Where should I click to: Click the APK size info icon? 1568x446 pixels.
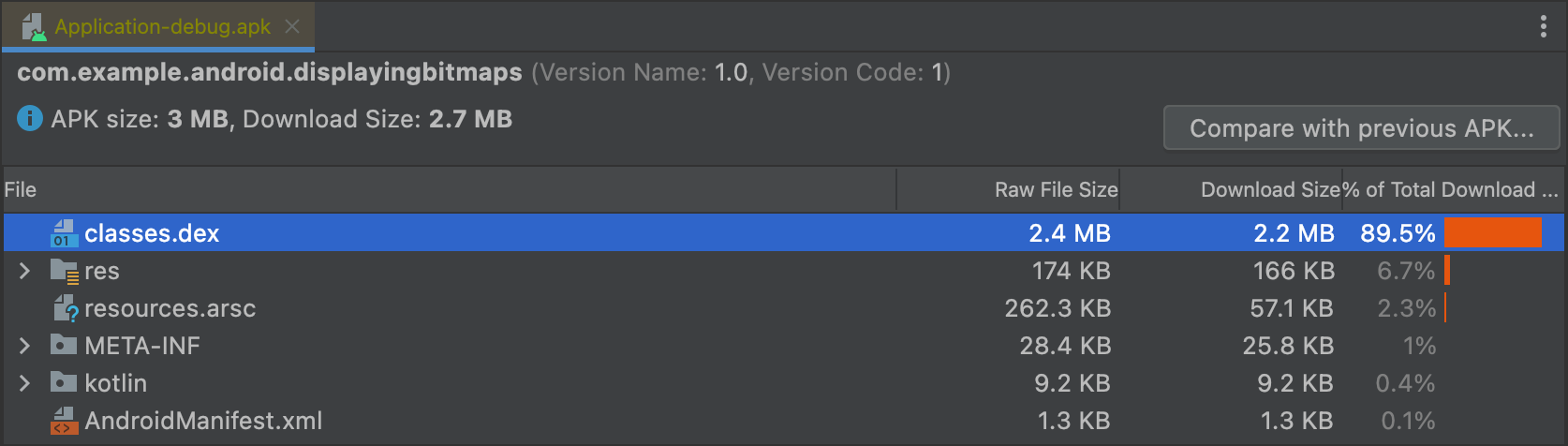coord(30,119)
